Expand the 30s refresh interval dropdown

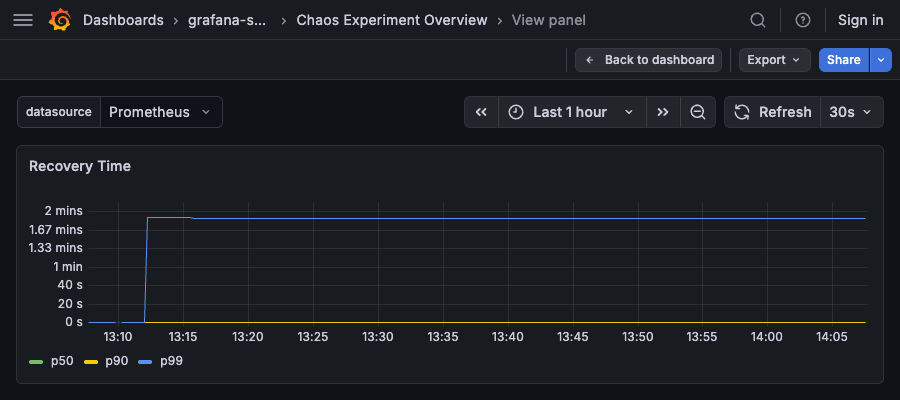click(x=852, y=112)
